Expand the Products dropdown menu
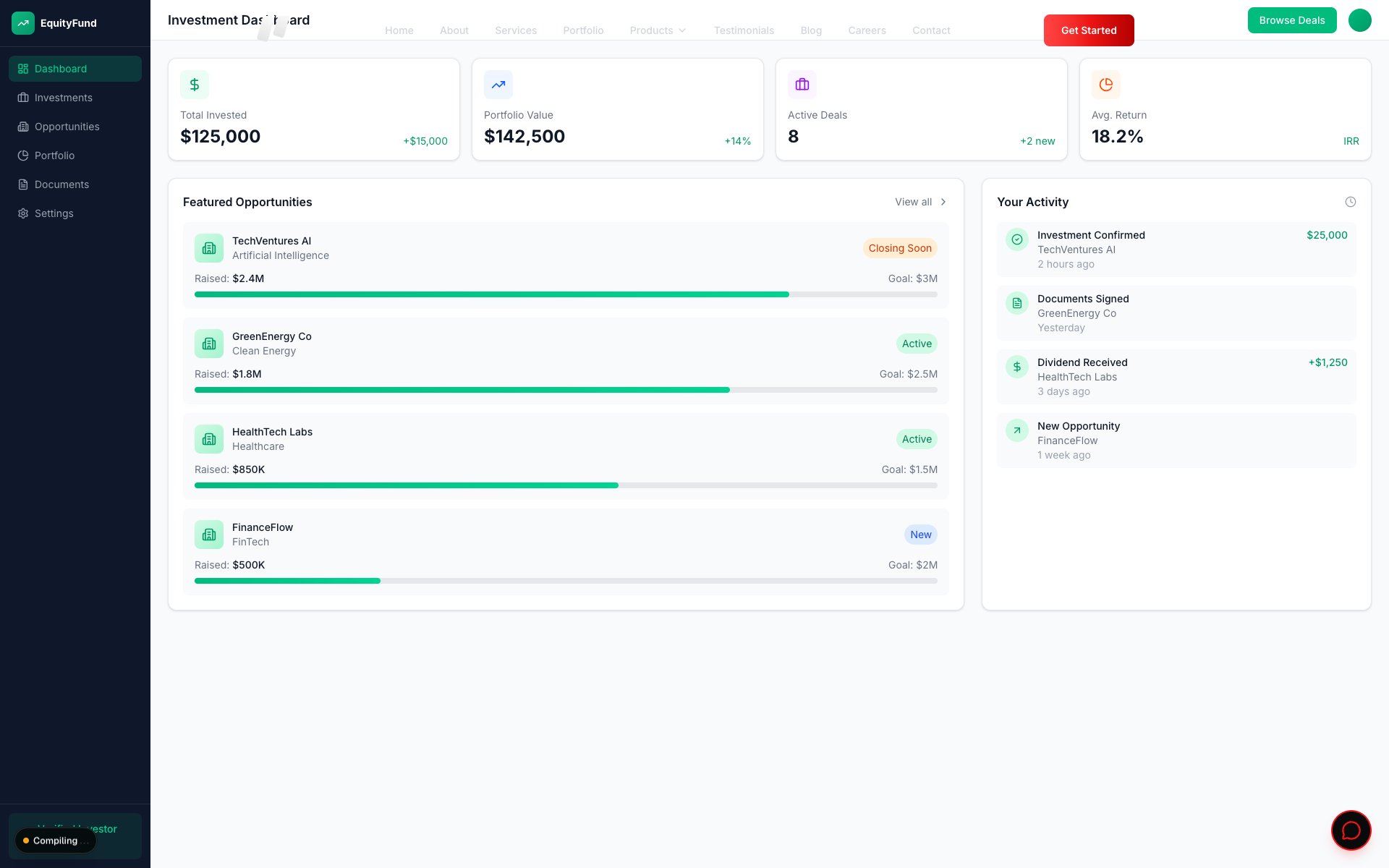 click(x=658, y=30)
